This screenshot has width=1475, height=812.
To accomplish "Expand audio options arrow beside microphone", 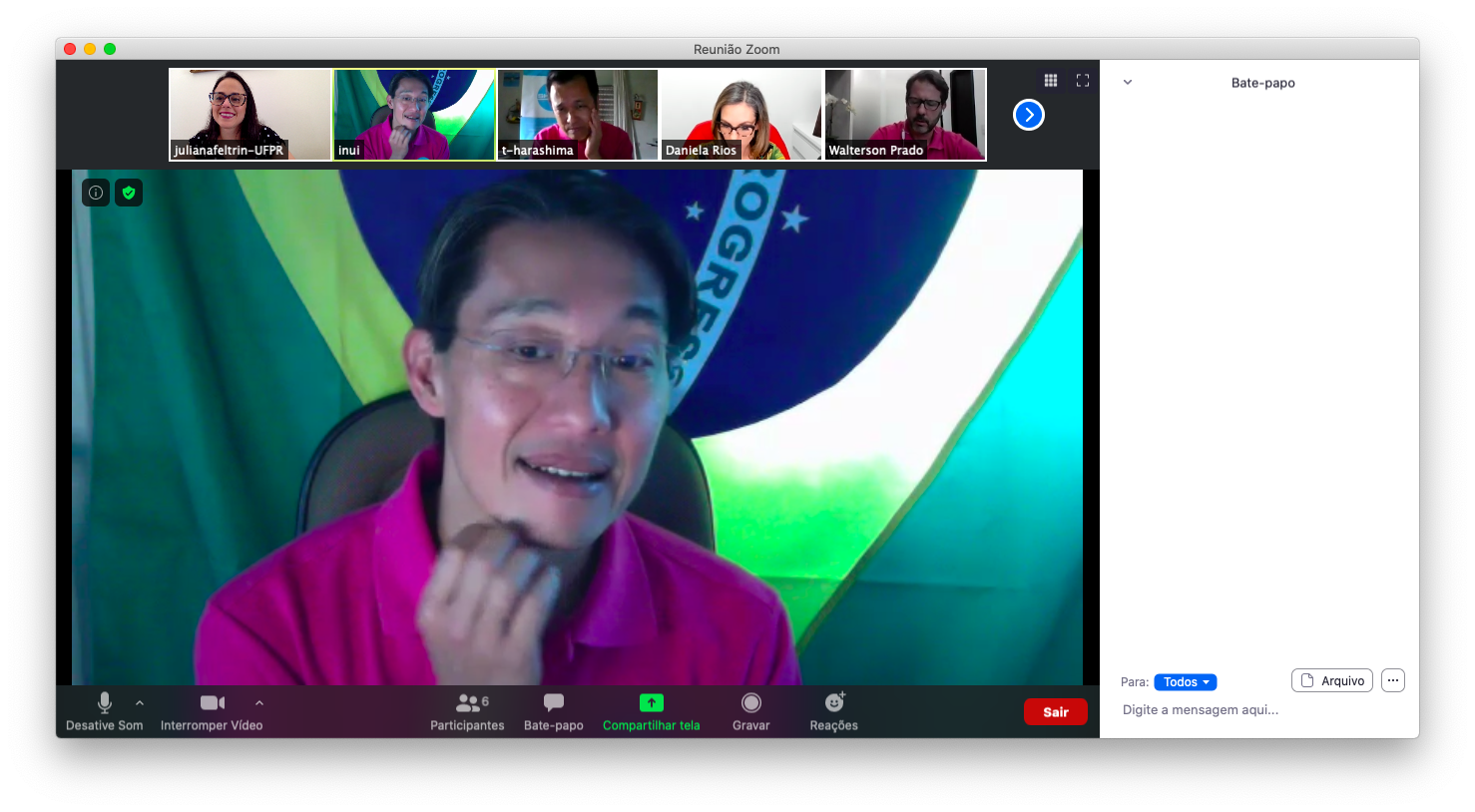I will [x=140, y=702].
